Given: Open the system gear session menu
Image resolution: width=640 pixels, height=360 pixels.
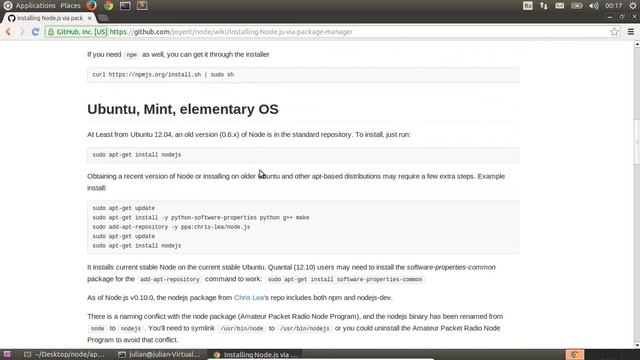Looking at the screenshot, I should [633, 6].
